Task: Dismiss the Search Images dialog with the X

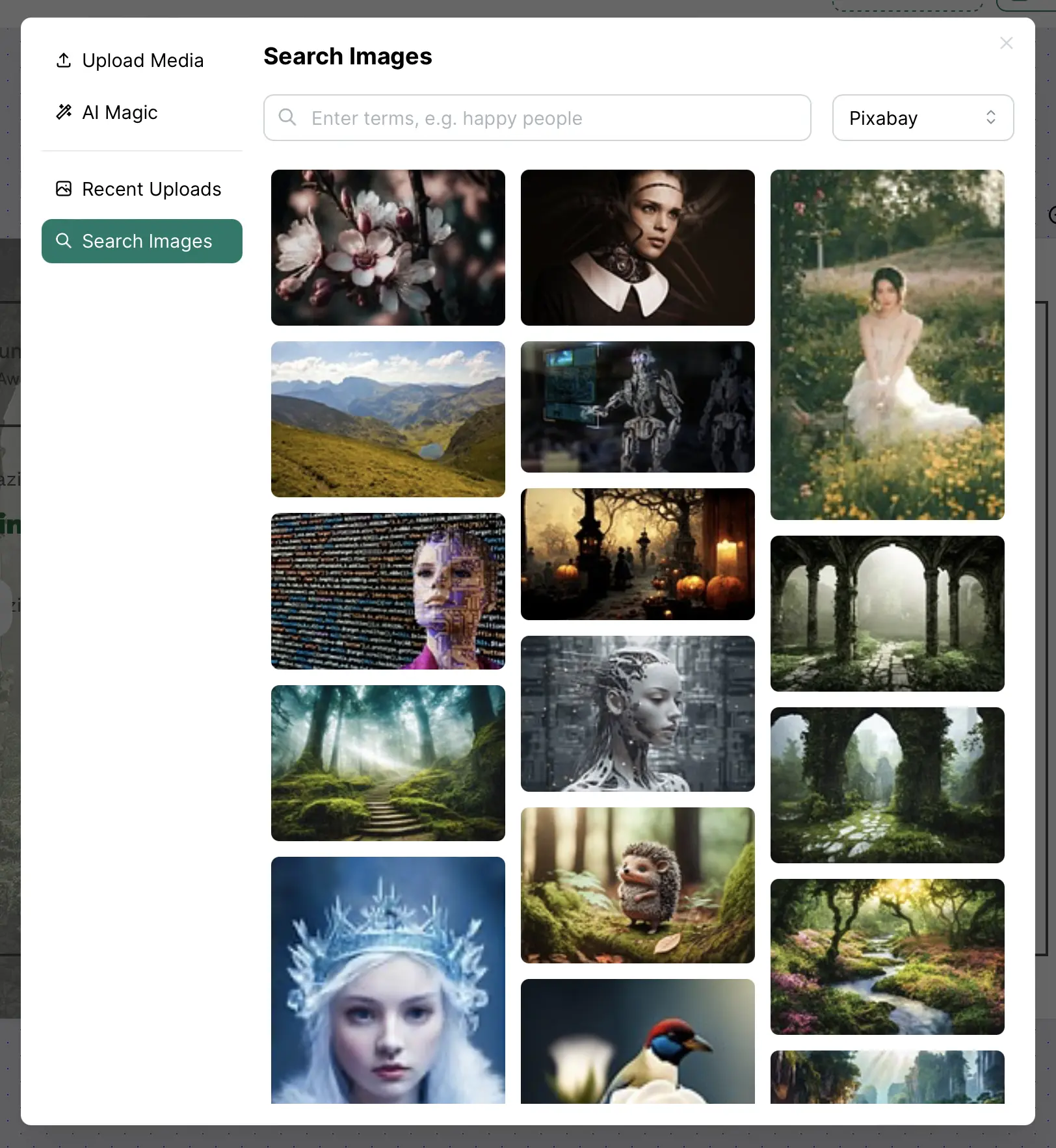Action: coord(1006,43)
